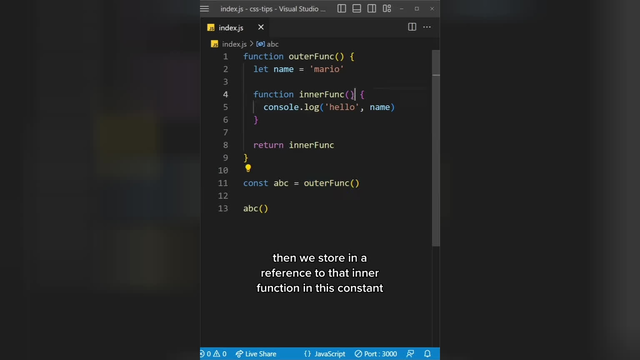Minimize the Visual Studio Code window
The image size is (640, 360).
(x=402, y=9)
